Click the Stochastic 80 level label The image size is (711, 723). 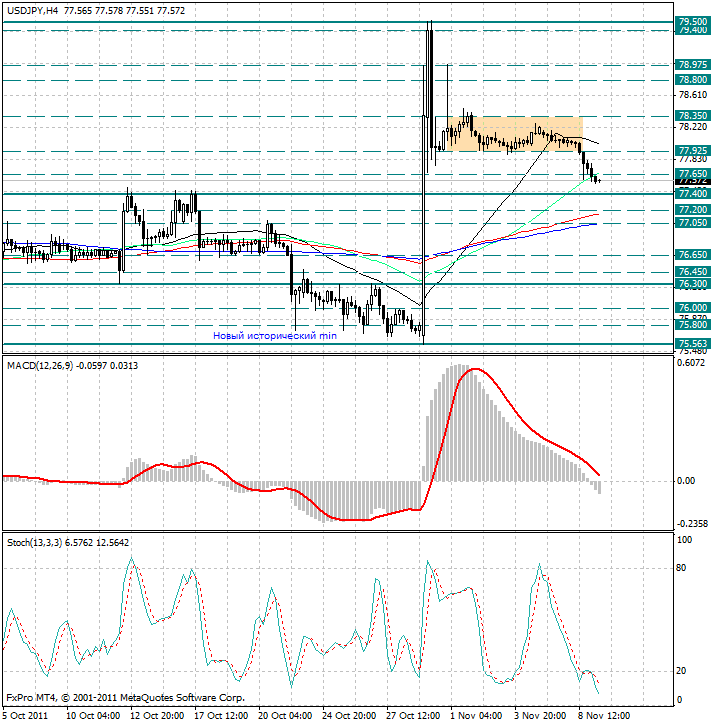(x=681, y=568)
